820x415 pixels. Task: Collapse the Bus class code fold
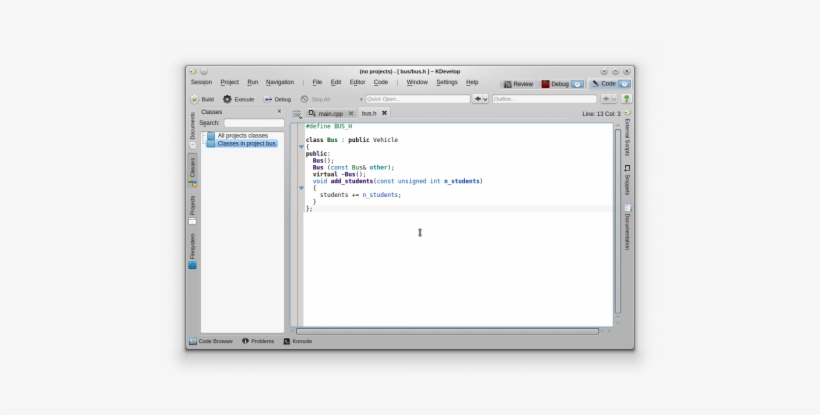pyautogui.click(x=301, y=147)
